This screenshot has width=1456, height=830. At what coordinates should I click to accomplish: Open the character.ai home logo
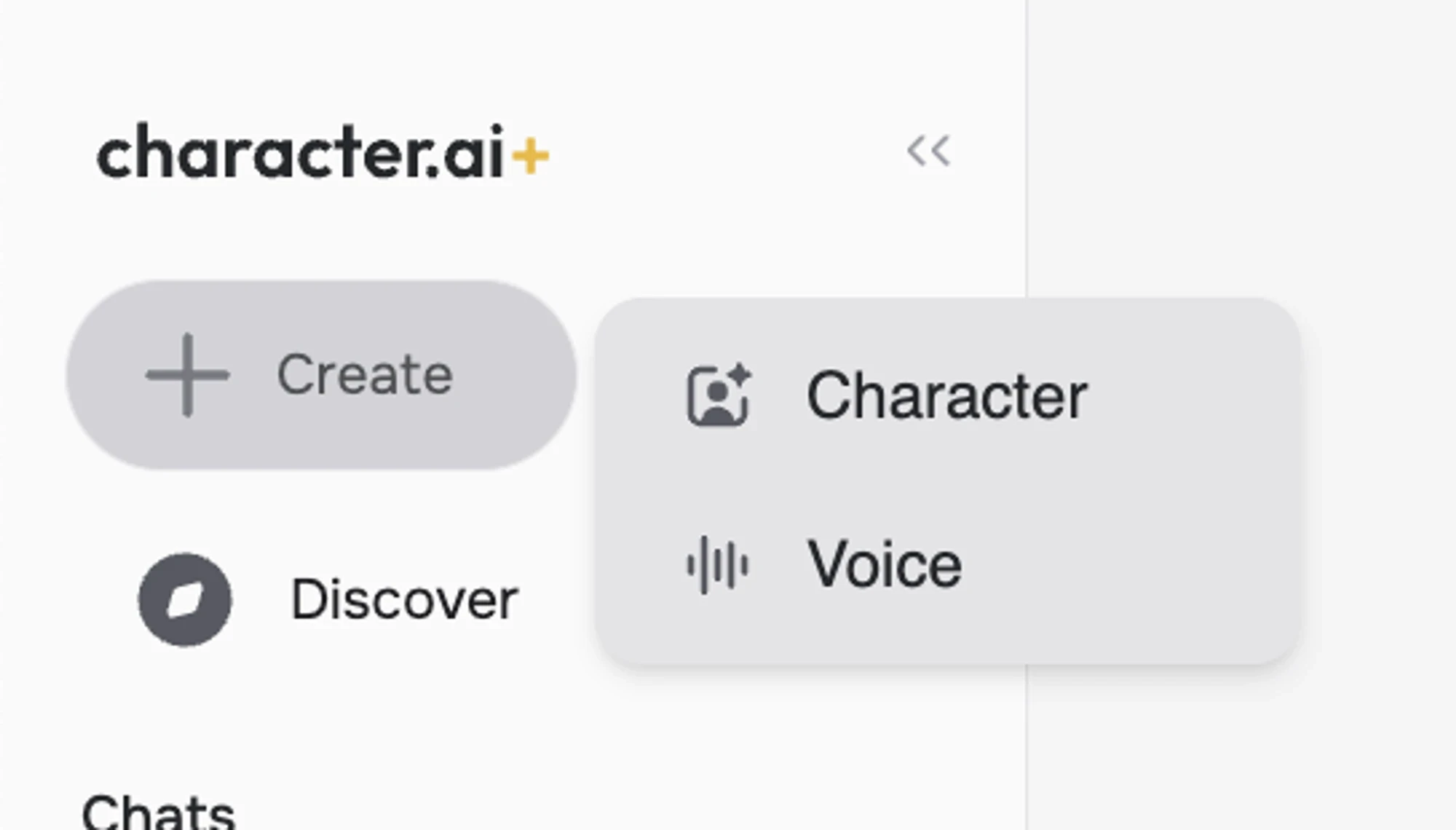(300, 151)
